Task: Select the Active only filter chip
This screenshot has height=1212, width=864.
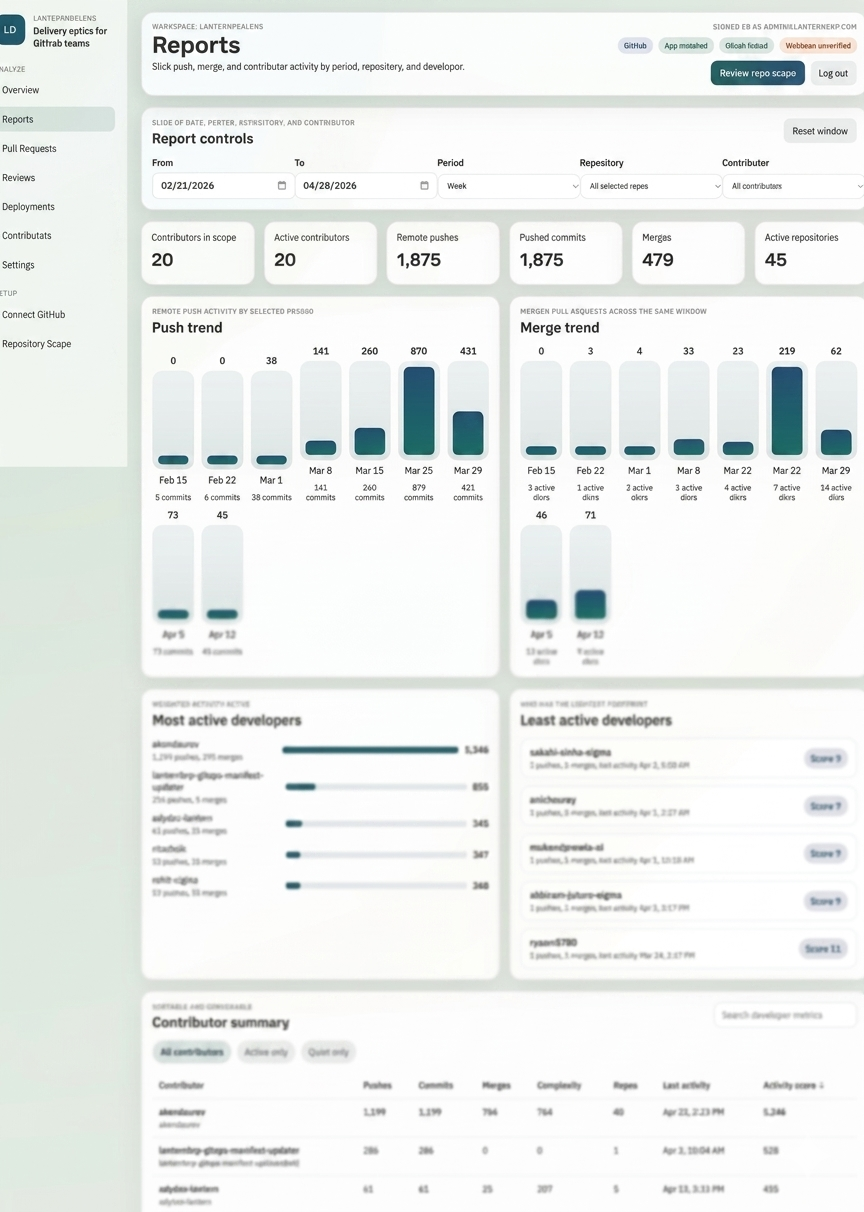Action: coord(265,1052)
